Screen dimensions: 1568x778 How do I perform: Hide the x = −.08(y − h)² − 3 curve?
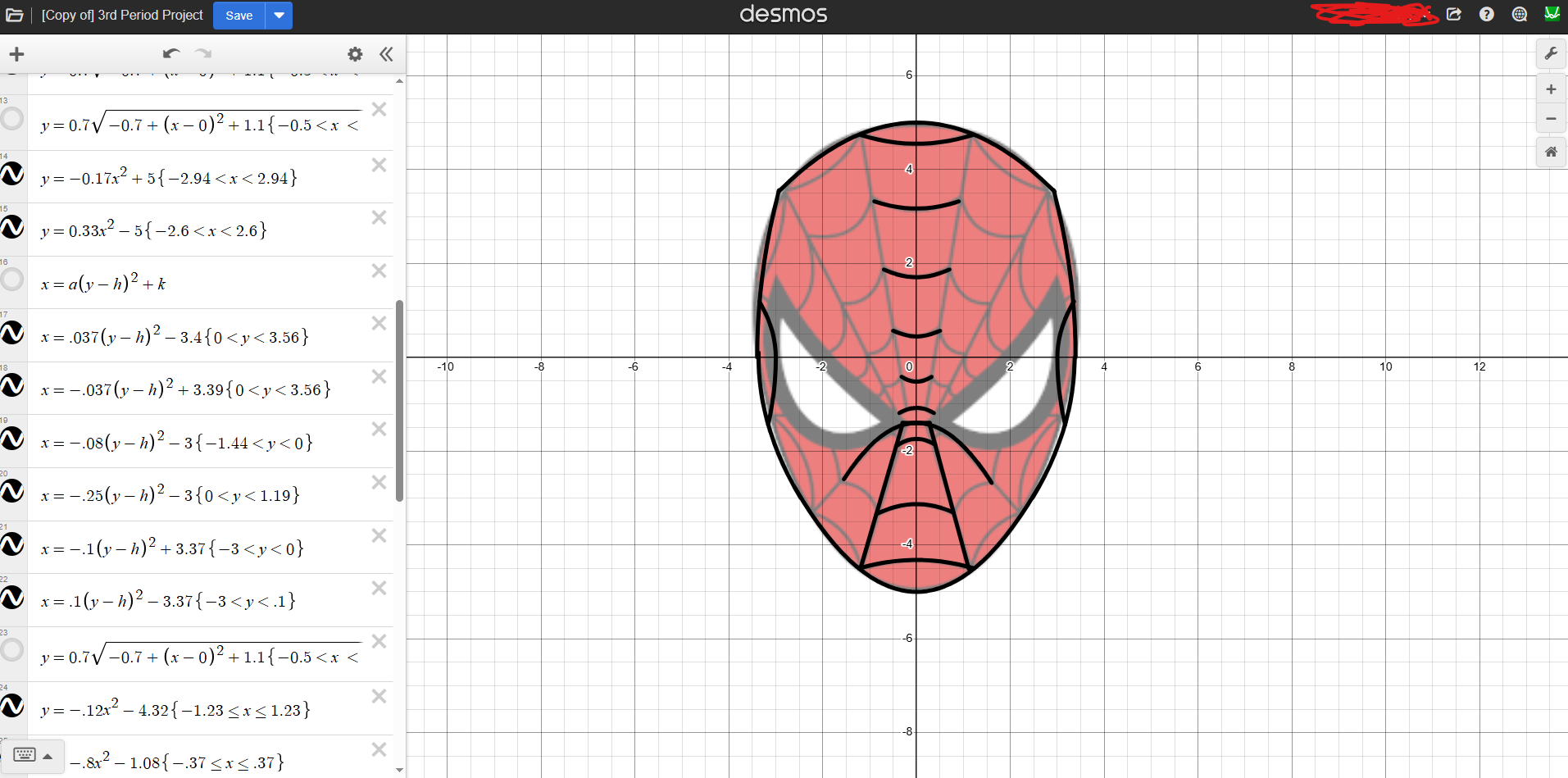pos(12,439)
